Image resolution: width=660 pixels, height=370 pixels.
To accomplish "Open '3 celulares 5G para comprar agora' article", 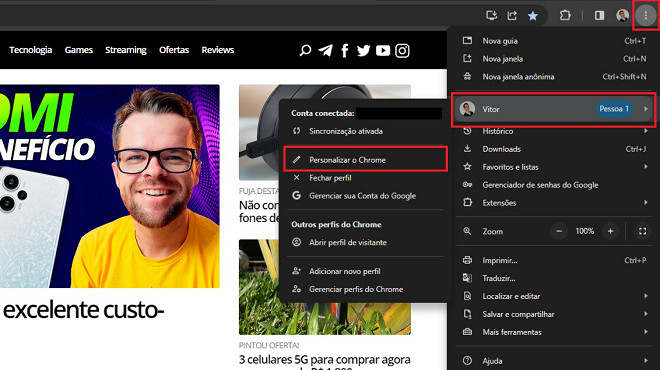I will [325, 360].
